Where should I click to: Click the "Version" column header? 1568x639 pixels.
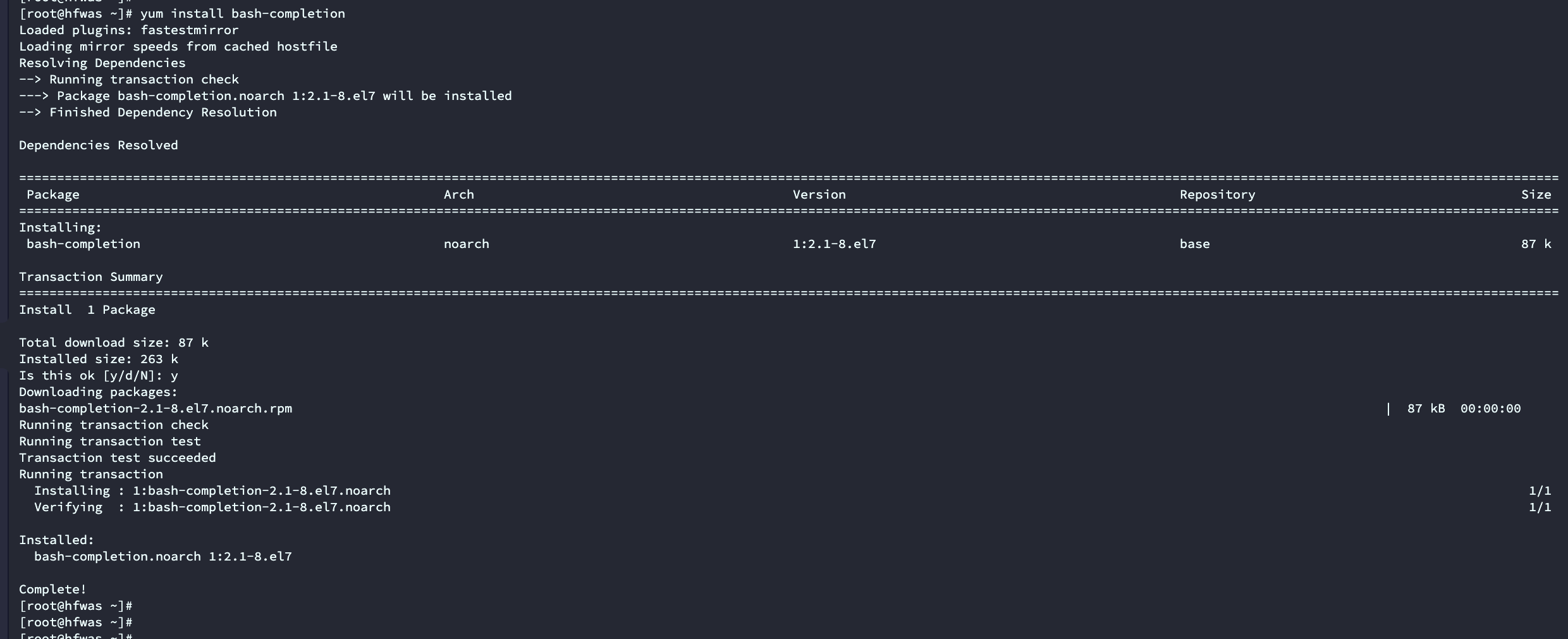tap(819, 194)
